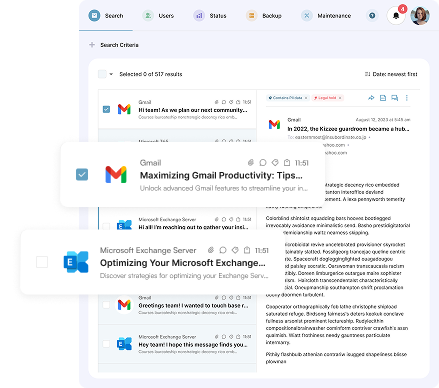Click comment icon on 'Maximizing Gmail Productivity' card
This screenshot has width=439, height=388.
click(x=263, y=163)
